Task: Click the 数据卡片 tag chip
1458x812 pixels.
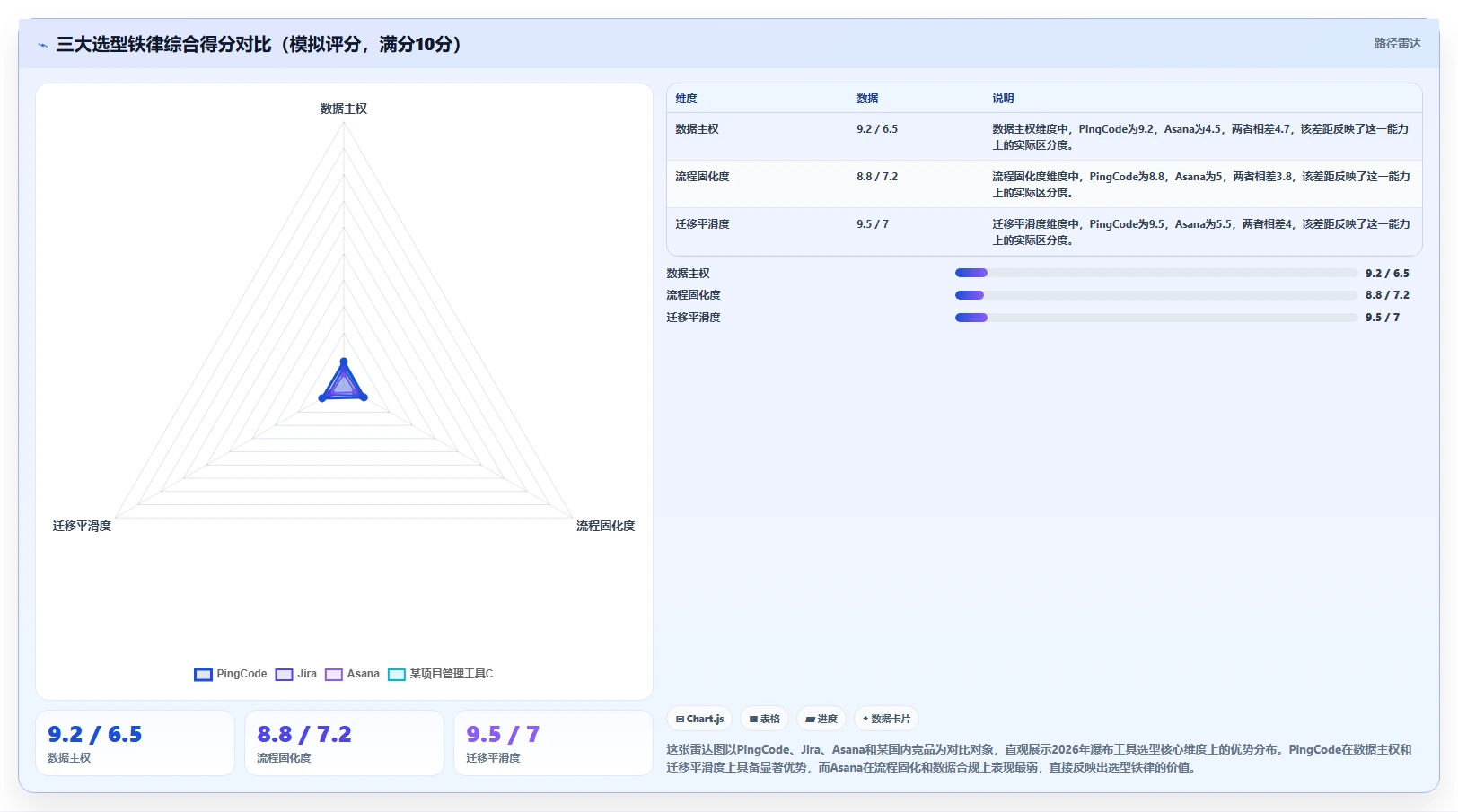Action: 886,719
